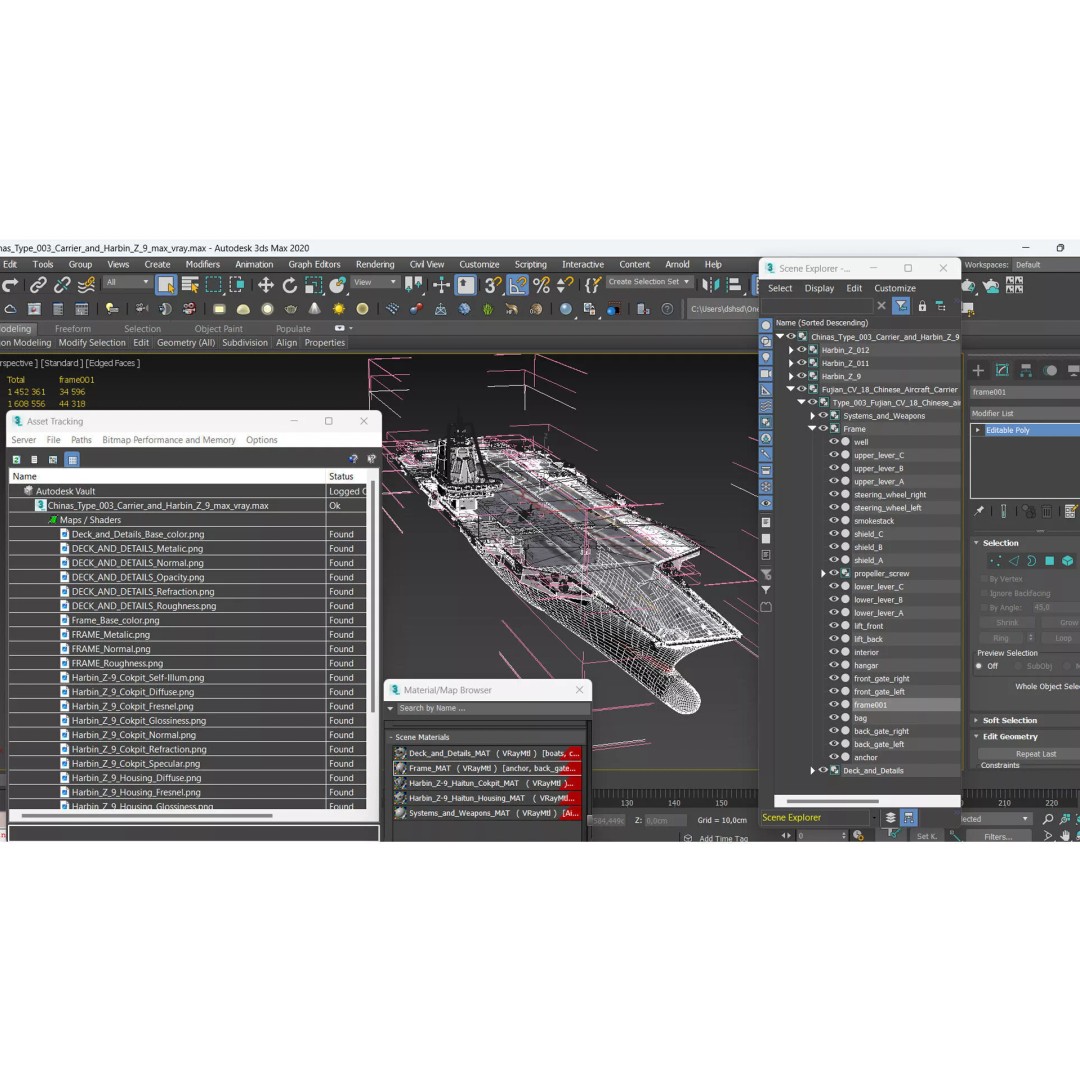
Task: Click the Modify Selection ribbon button
Action: pos(92,342)
